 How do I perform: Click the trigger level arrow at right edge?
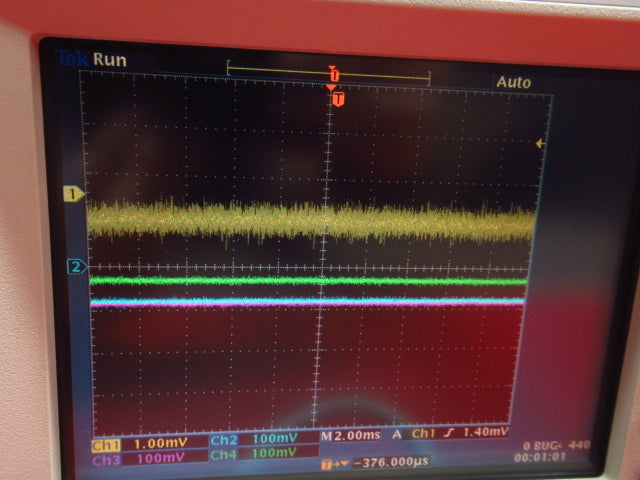[540, 143]
